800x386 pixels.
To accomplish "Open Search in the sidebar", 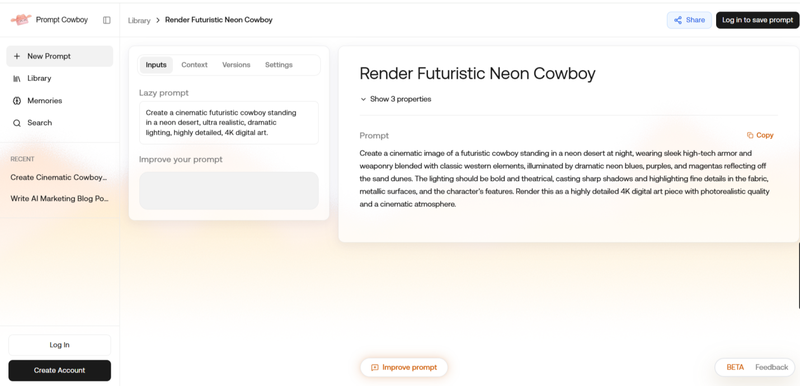I will (60, 123).
